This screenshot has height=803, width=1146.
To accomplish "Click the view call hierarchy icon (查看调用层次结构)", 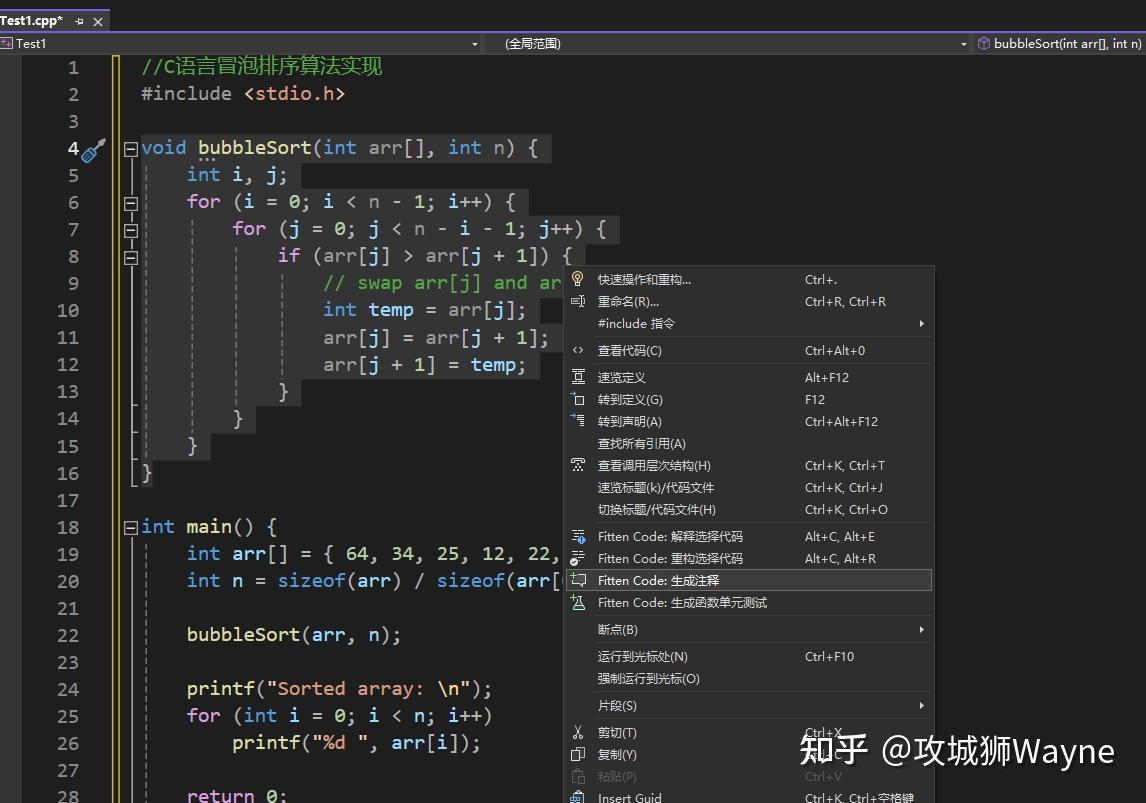I will (x=578, y=465).
